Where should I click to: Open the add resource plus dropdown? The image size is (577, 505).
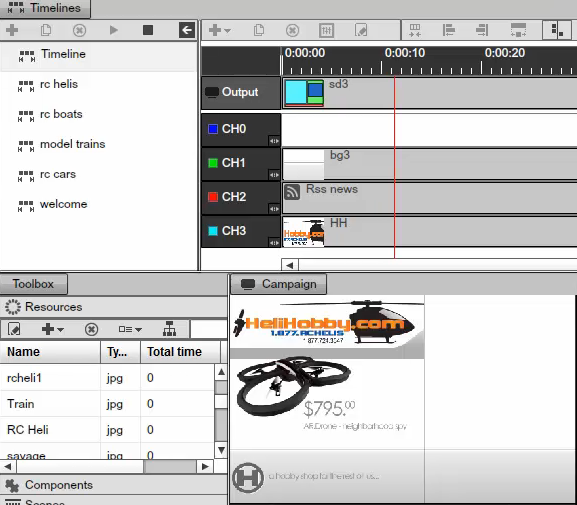53,329
